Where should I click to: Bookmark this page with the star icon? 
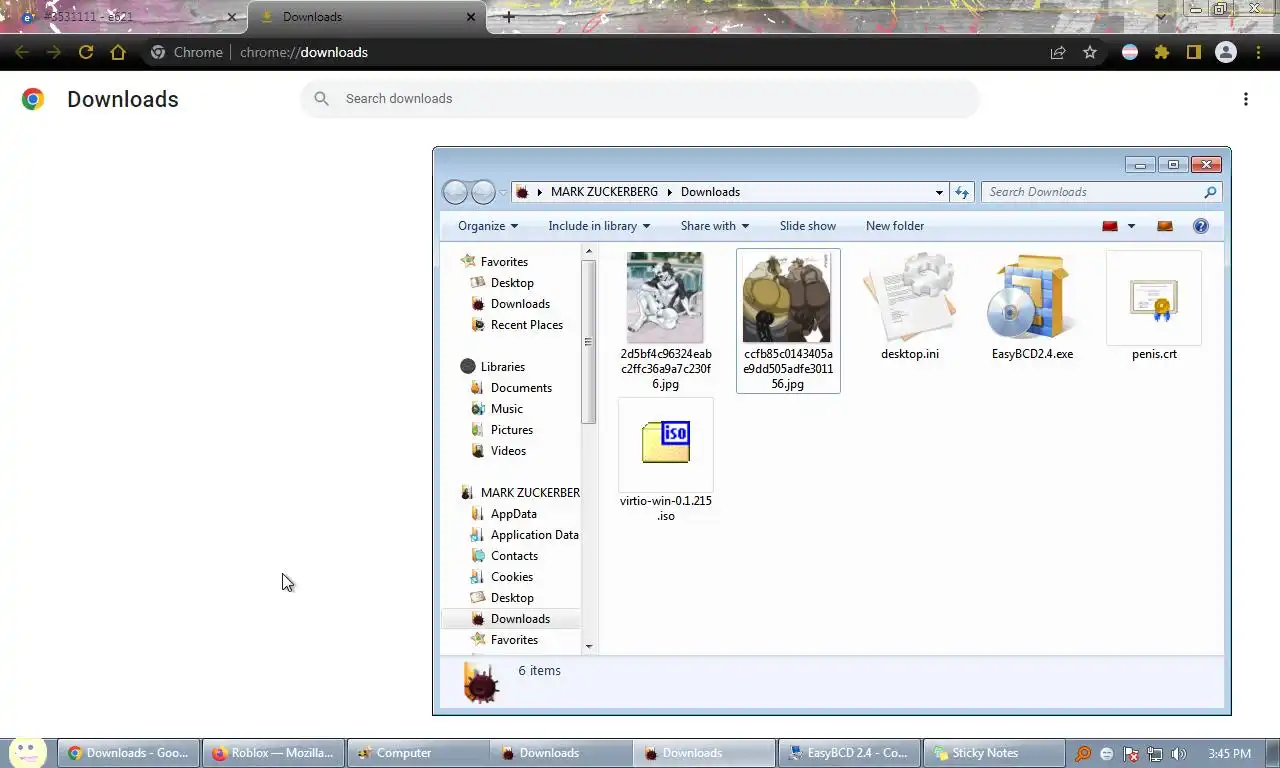[x=1090, y=52]
